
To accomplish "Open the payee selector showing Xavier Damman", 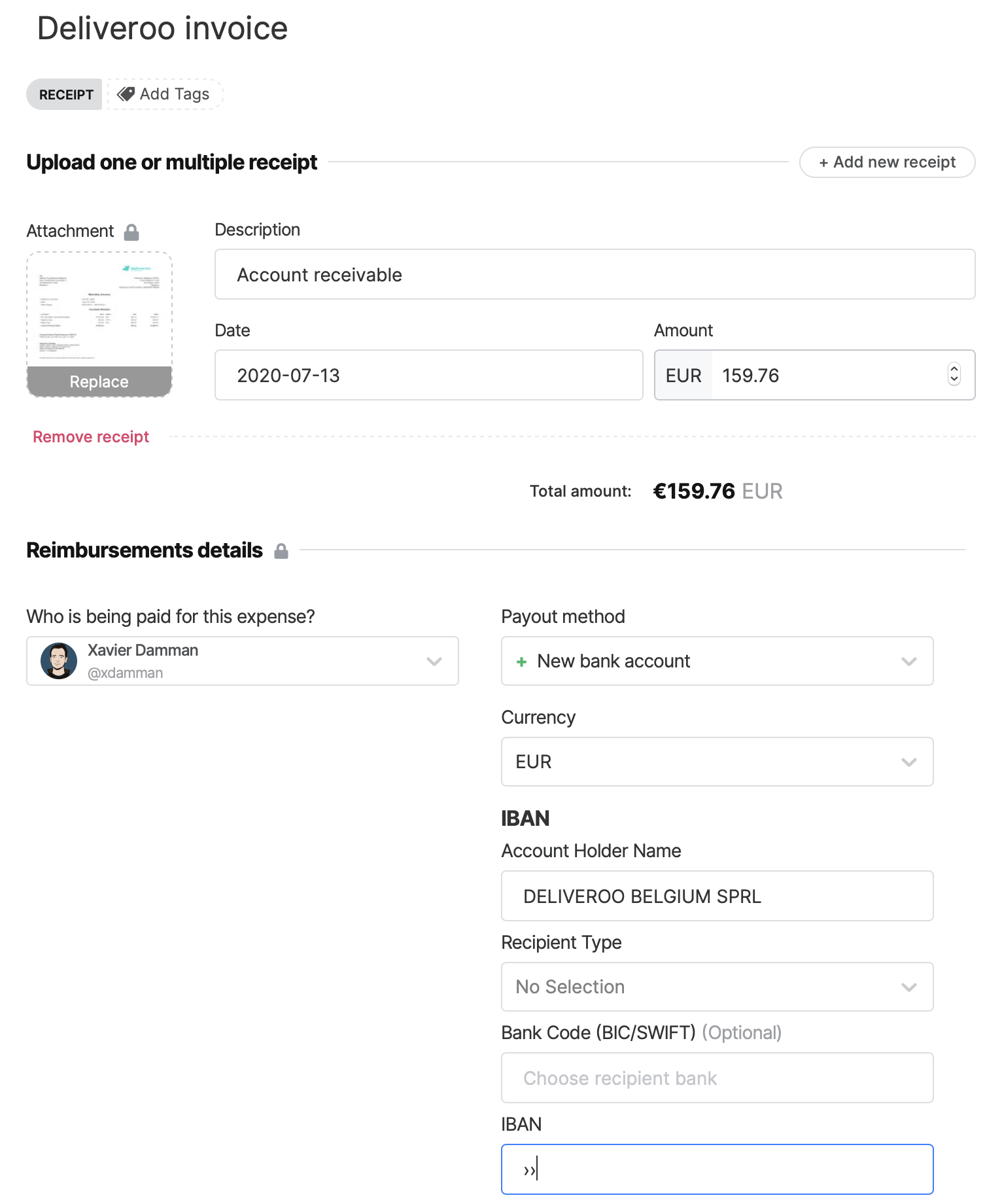I will click(x=243, y=661).
